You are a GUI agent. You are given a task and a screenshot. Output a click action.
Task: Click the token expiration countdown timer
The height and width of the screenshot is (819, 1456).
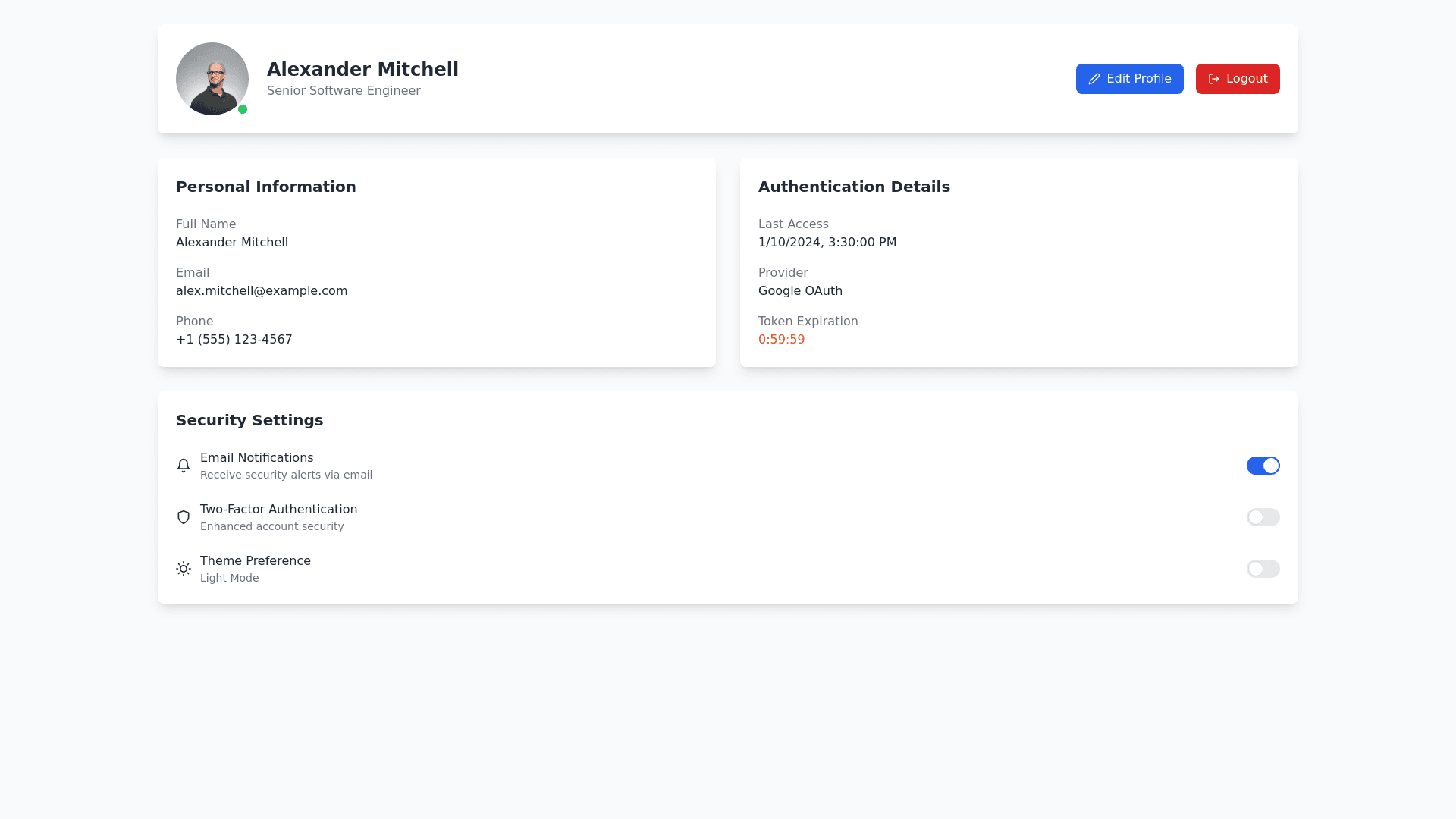[x=781, y=340]
